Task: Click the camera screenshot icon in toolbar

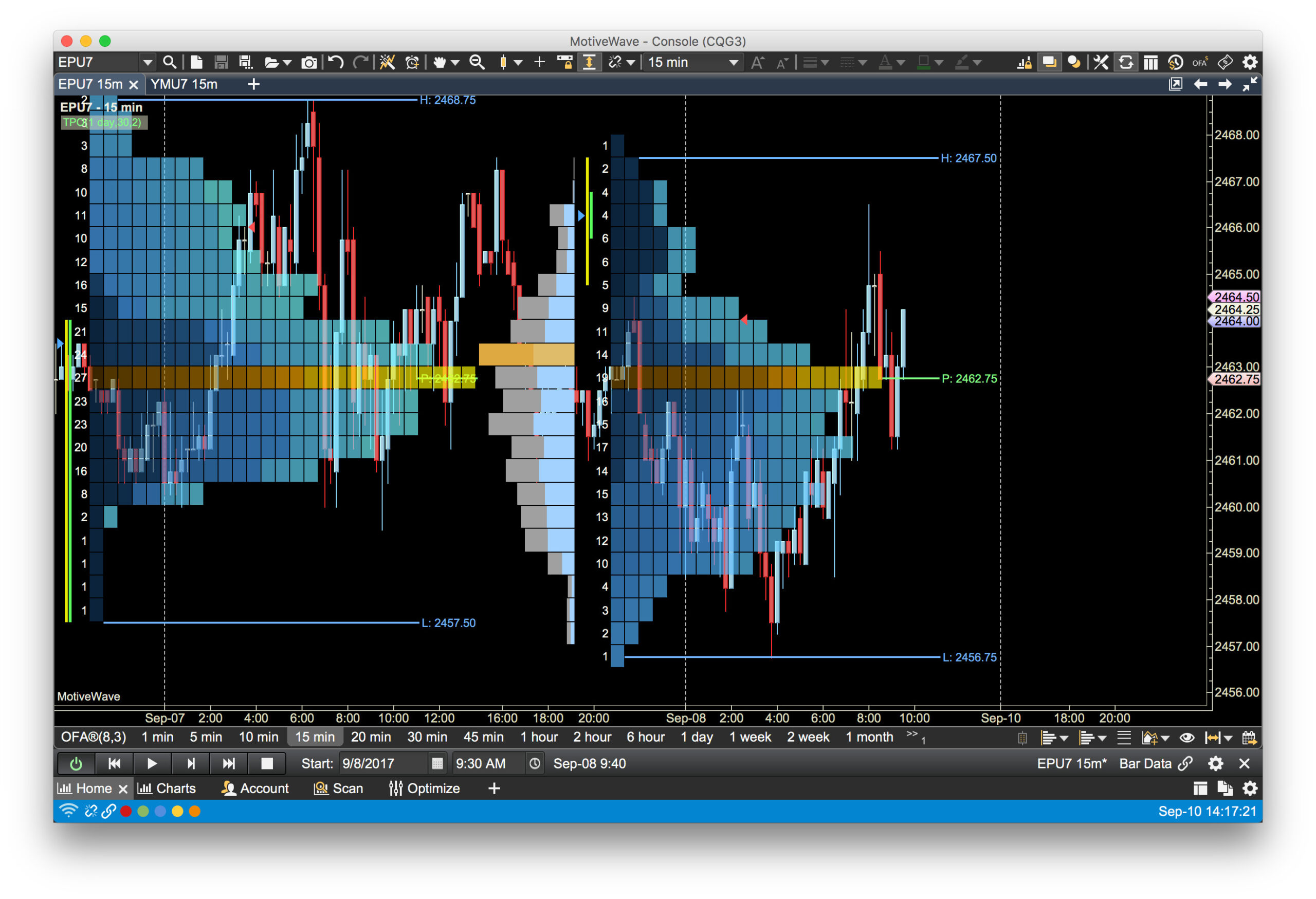Action: (x=308, y=62)
